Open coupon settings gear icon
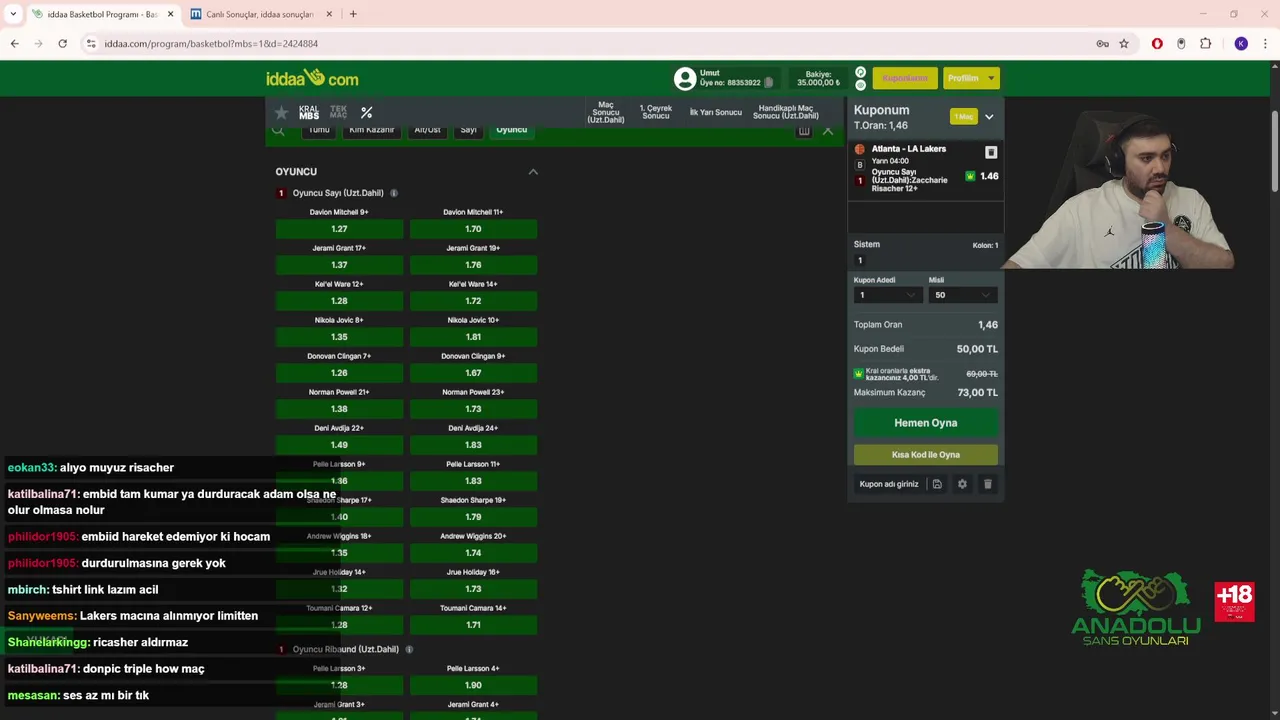Screen dimensions: 1280x720 [x=962, y=484]
